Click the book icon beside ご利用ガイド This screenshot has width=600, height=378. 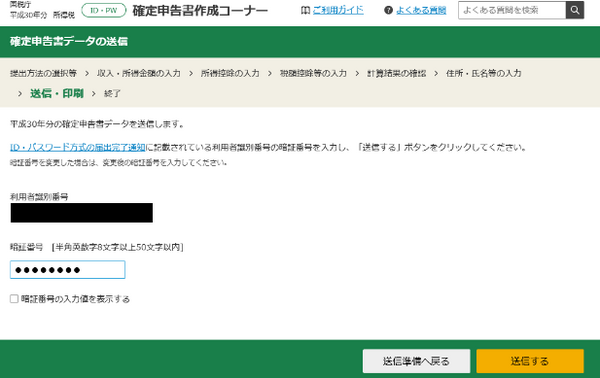click(x=305, y=10)
